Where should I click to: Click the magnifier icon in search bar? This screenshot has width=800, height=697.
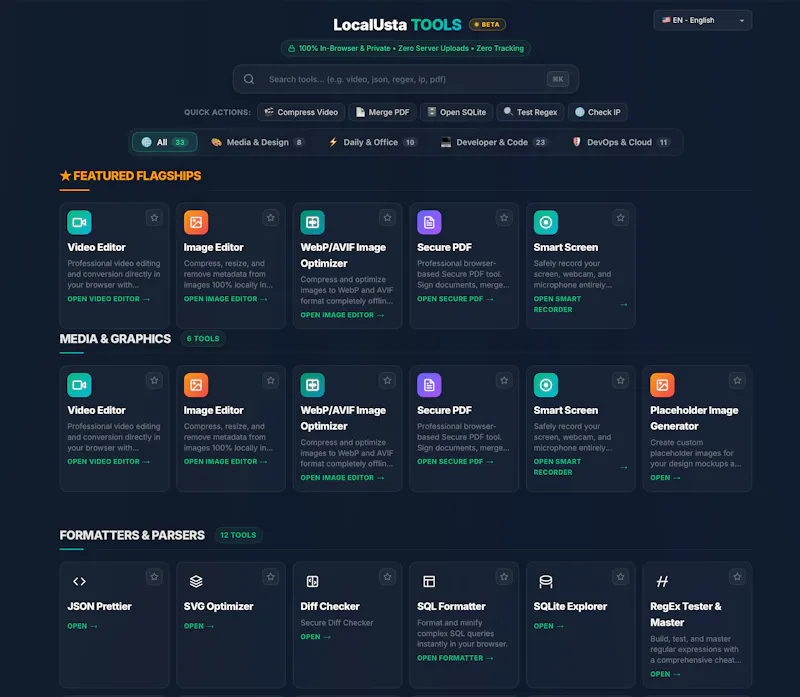249,79
